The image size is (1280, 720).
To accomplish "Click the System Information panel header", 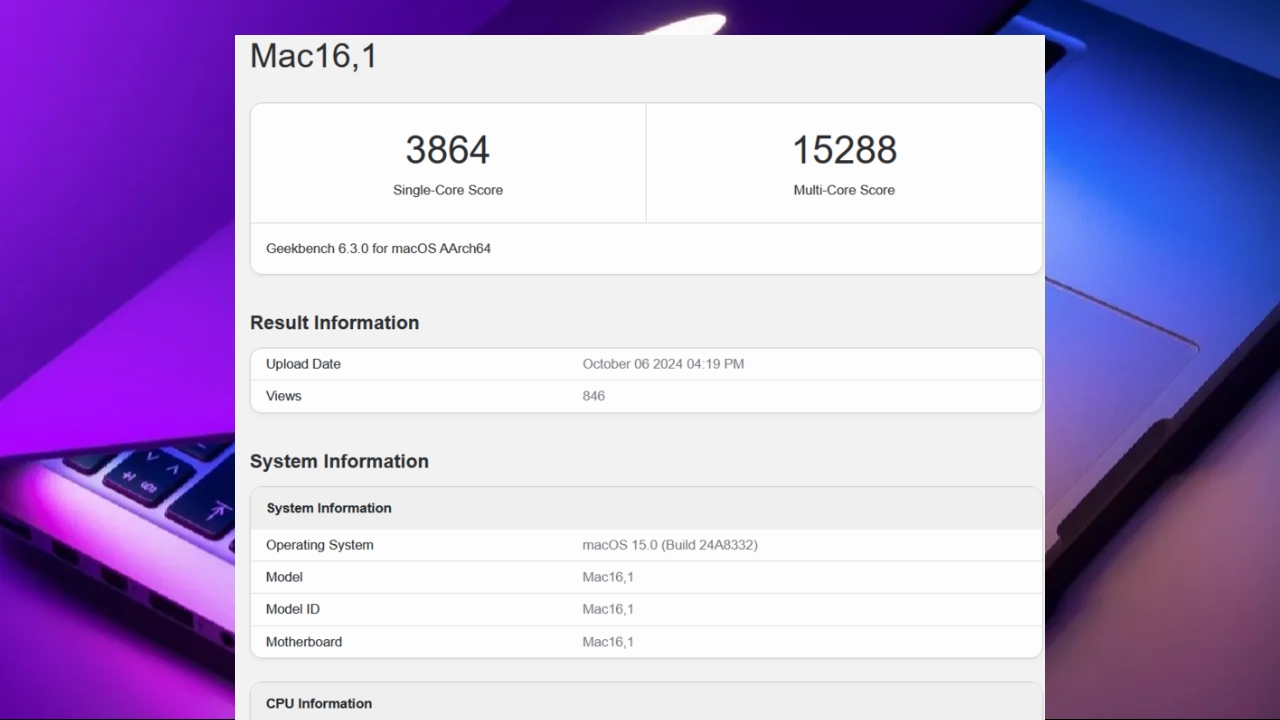I will point(329,508).
